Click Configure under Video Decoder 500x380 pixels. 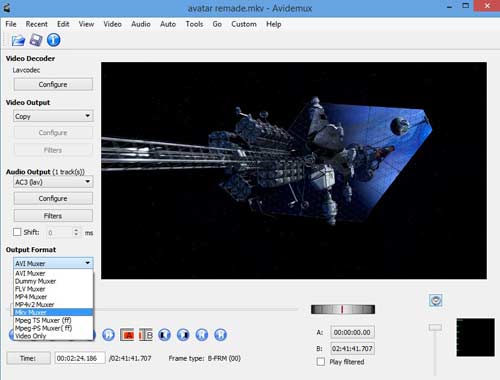(53, 84)
